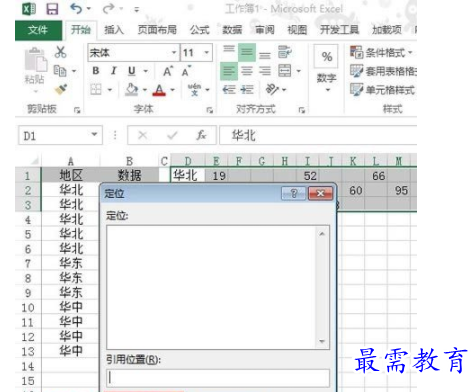Click the 引用位置 reference input field
The height and width of the screenshot is (392, 476).
click(218, 378)
